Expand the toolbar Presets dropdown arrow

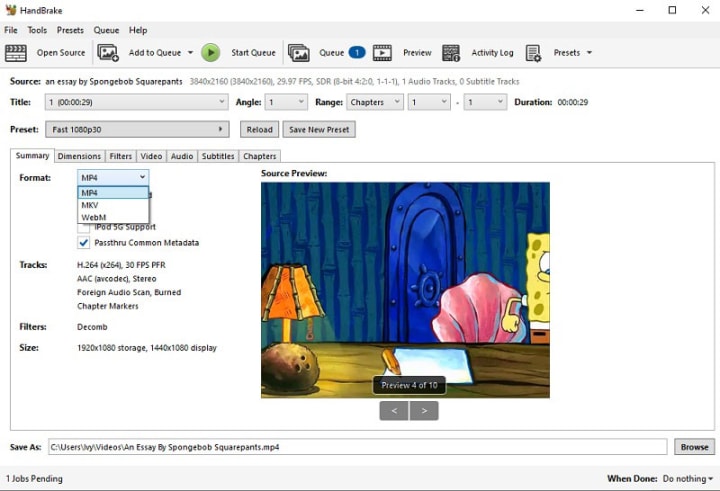(589, 53)
